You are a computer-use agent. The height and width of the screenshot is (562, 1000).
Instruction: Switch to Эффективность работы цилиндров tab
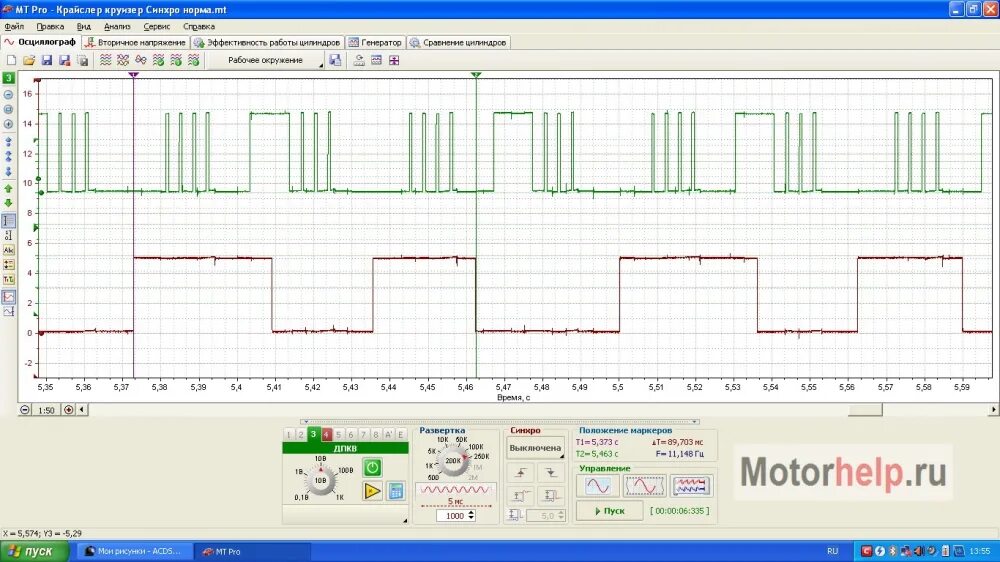pos(267,42)
